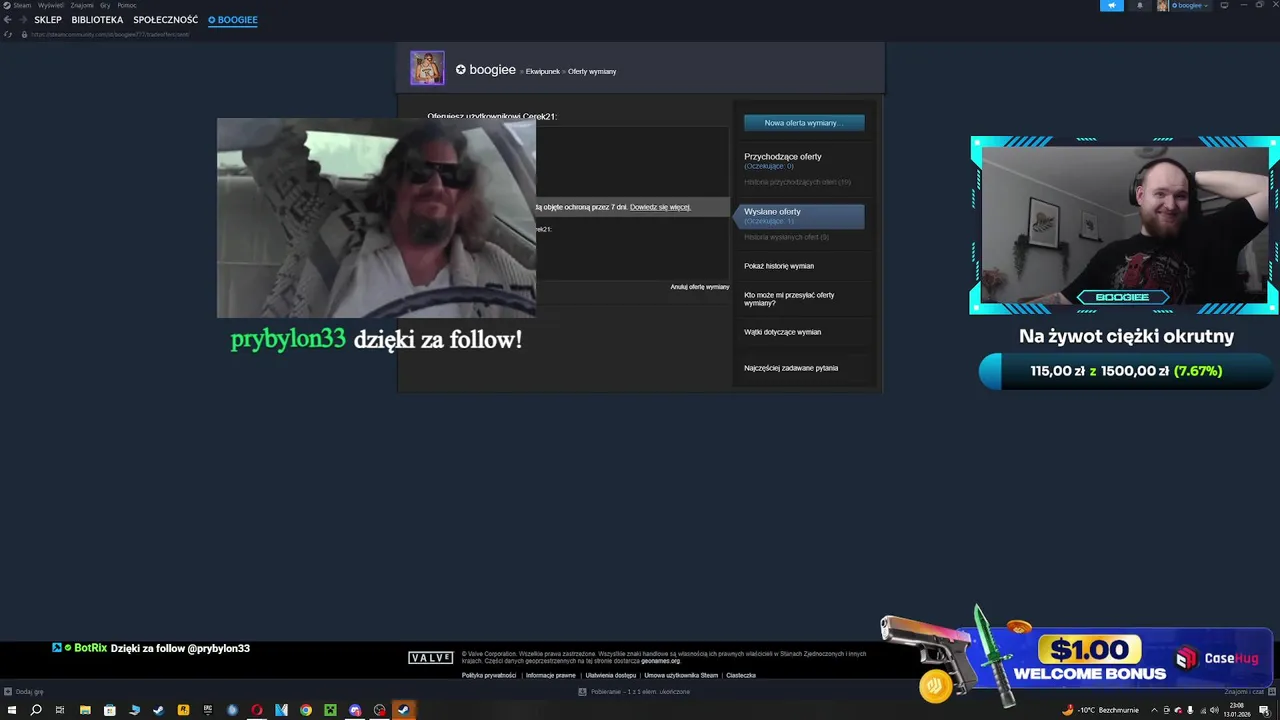The width and height of the screenshot is (1280, 720).
Task: Open Historia przychodzących ofert link
Action: tap(797, 182)
